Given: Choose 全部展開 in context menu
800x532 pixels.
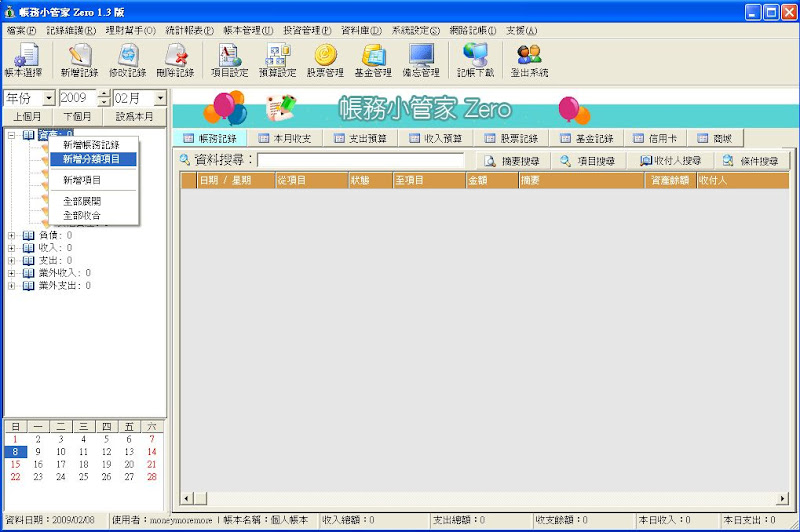Looking at the screenshot, I should (x=93, y=201).
